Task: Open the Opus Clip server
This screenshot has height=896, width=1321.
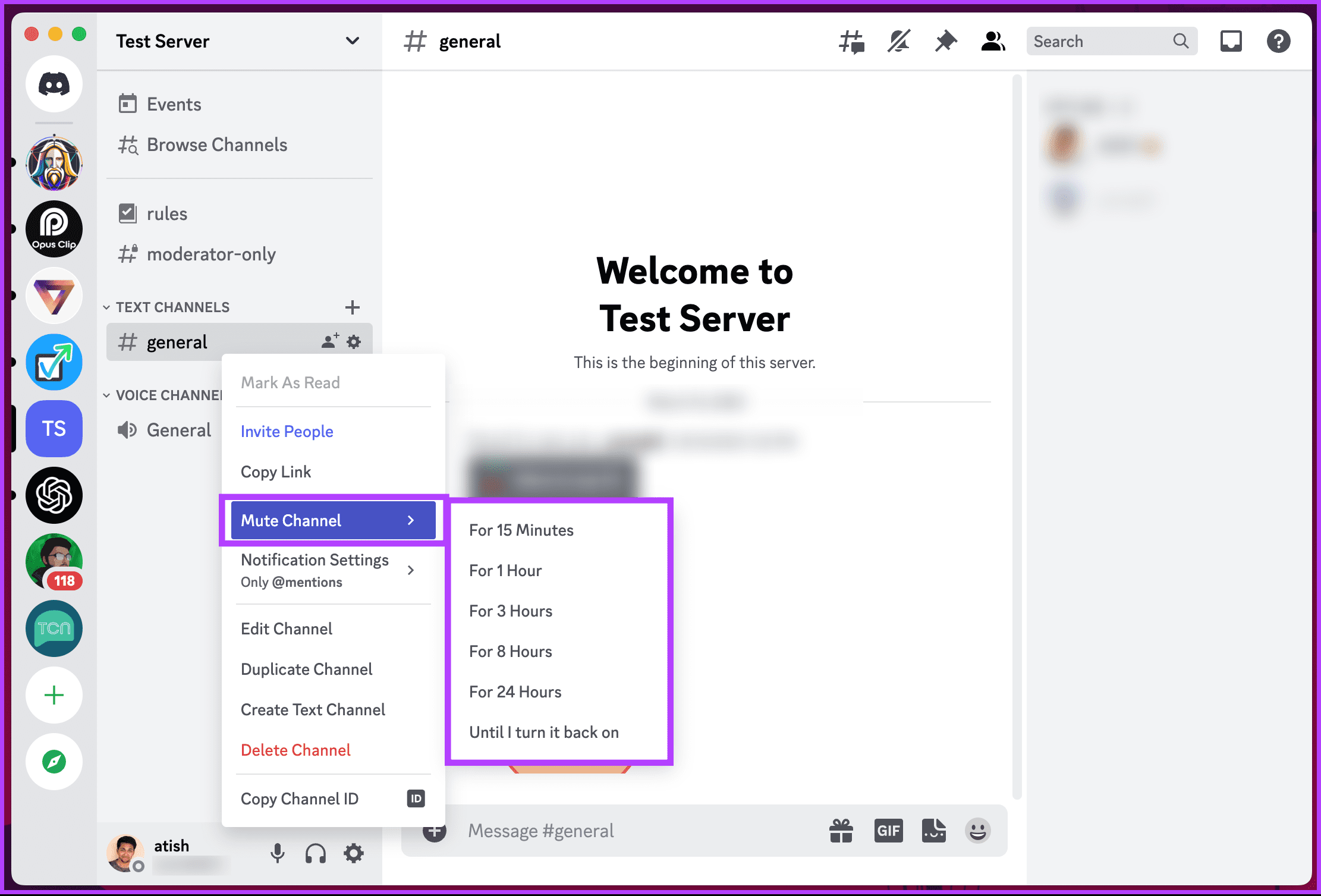Action: [x=54, y=229]
